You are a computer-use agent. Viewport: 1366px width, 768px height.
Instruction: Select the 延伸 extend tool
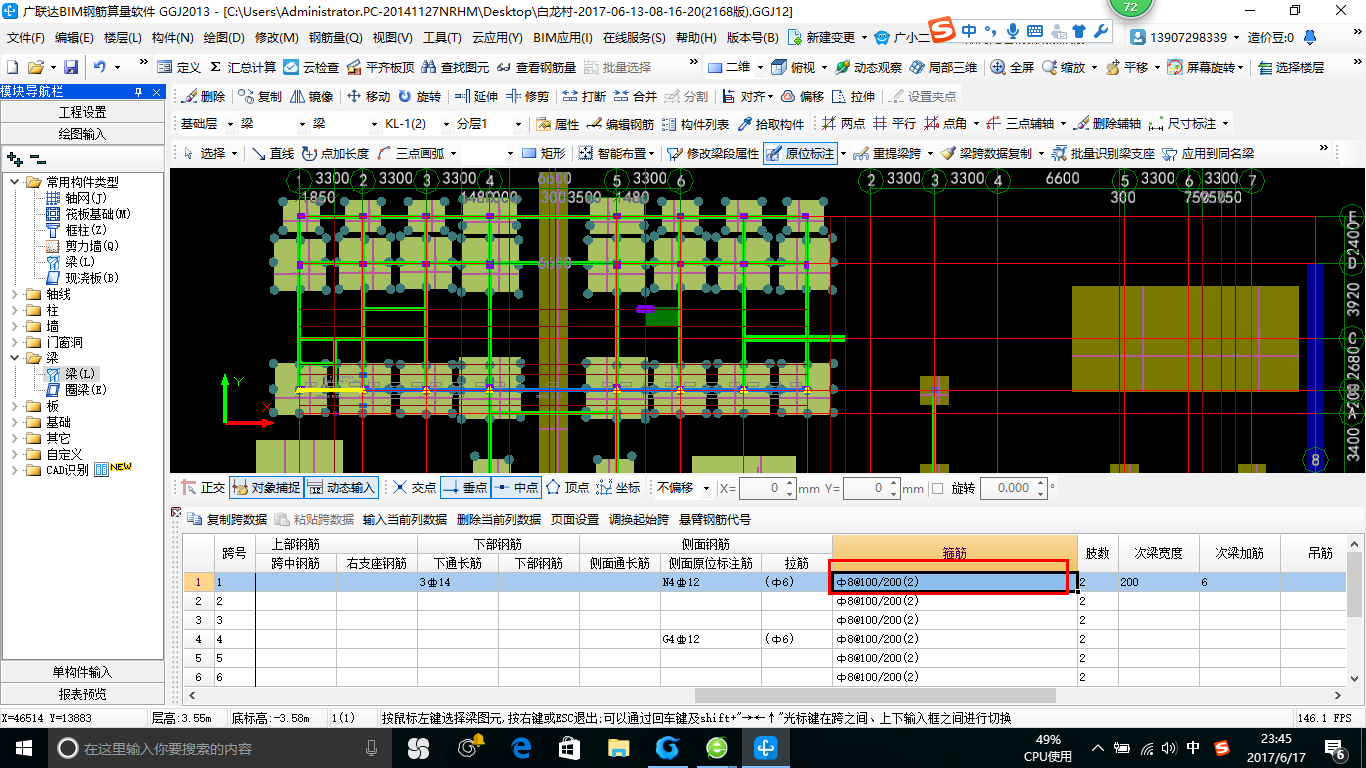(476, 97)
